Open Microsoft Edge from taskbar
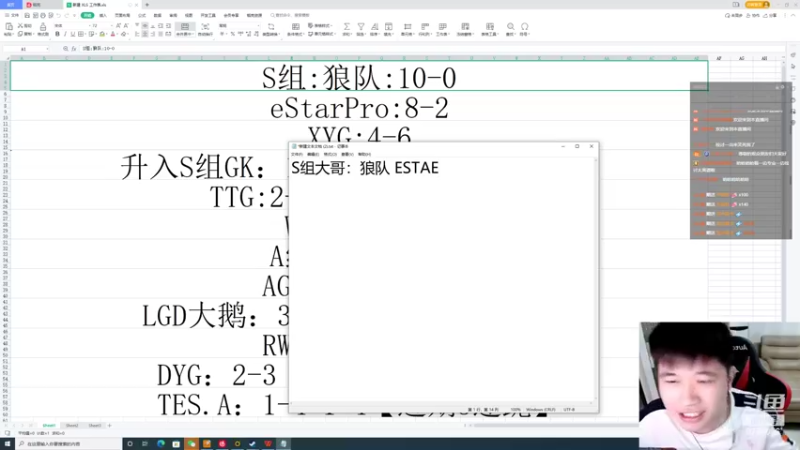This screenshot has width=800, height=450. (161, 444)
